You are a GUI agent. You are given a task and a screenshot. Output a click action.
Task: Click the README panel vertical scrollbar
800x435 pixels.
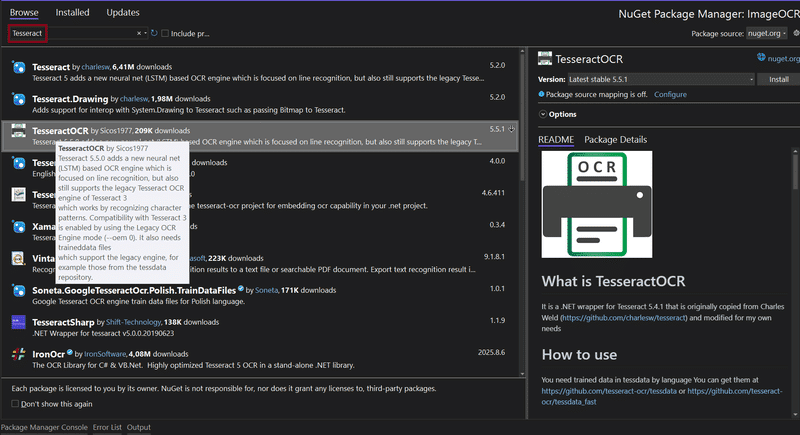(x=795, y=171)
